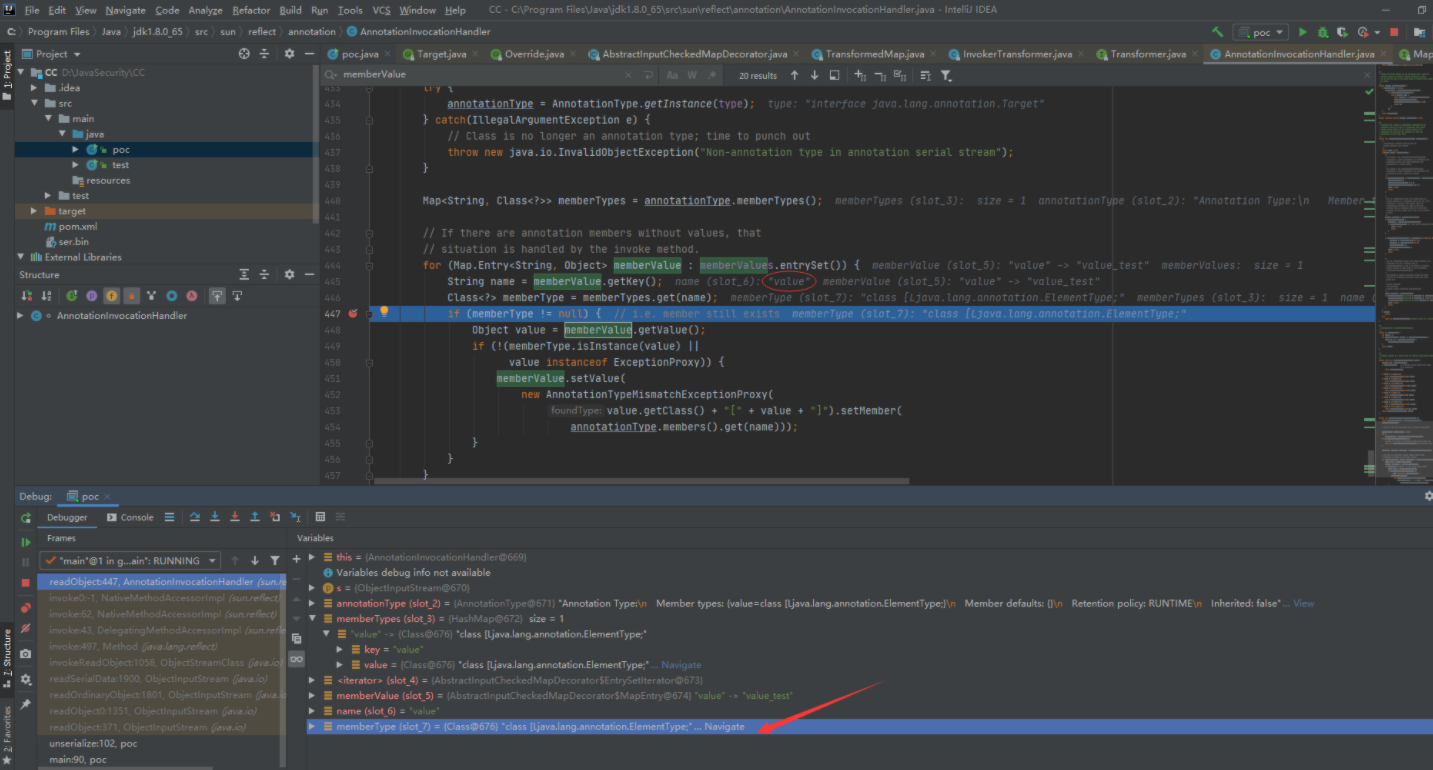Open the poc run configuration dropdown

pos(1260,32)
